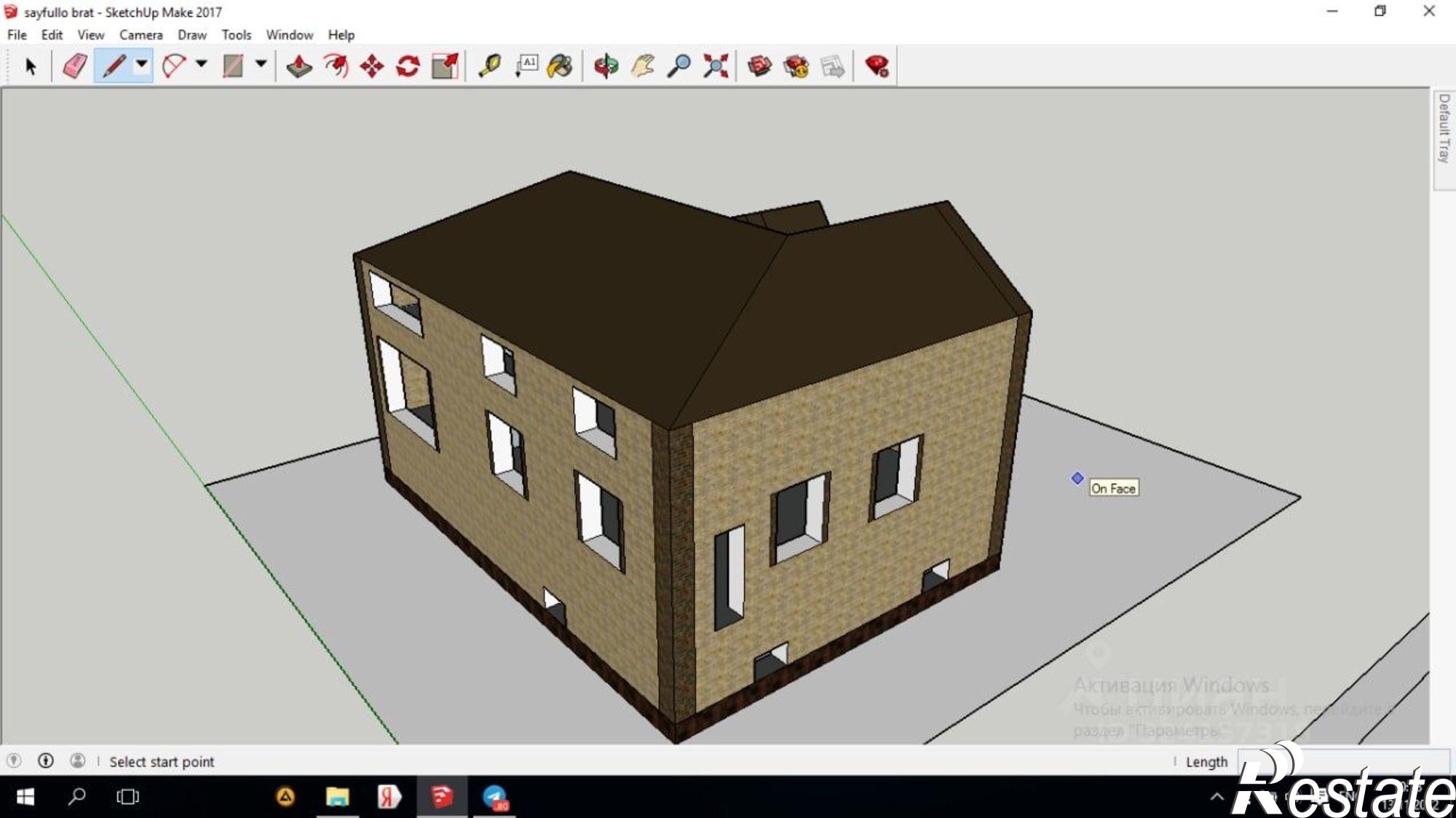This screenshot has height=818, width=1456.
Task: Expand the Rectangle shapes dropdown arrow
Action: tap(261, 65)
